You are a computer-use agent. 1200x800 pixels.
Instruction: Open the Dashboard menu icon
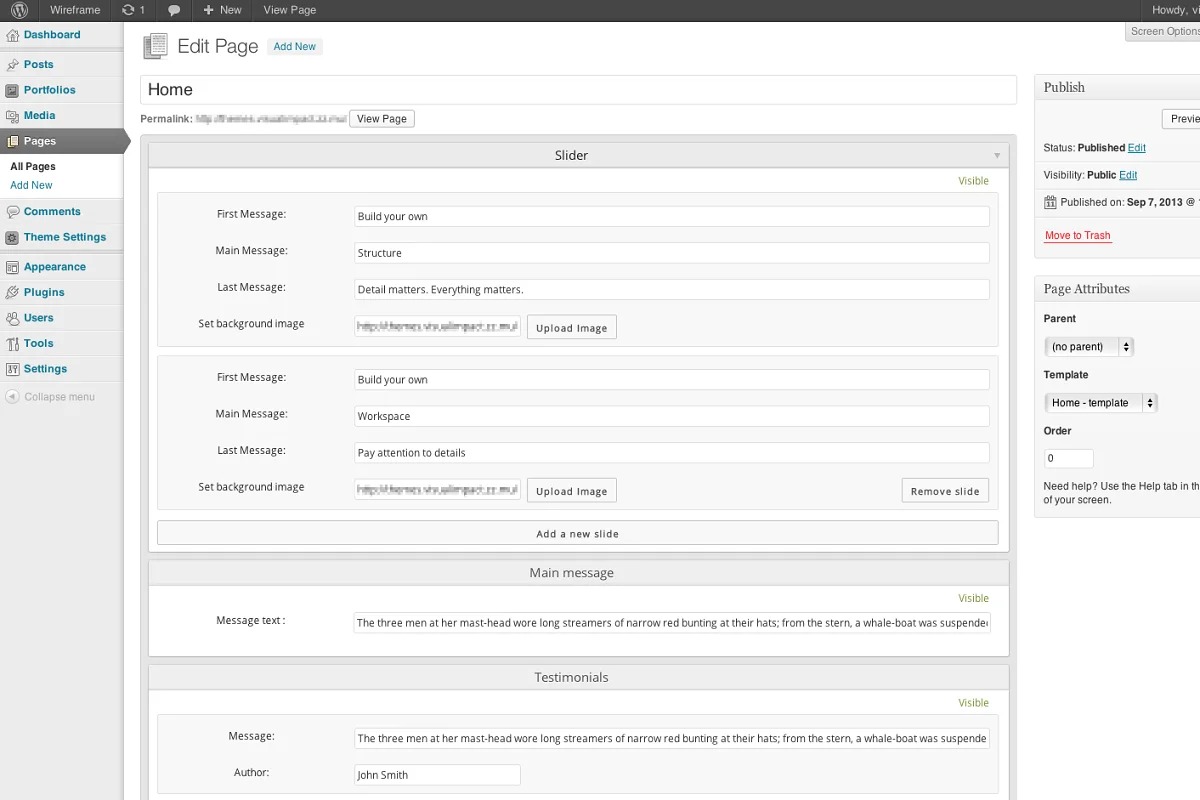12,35
